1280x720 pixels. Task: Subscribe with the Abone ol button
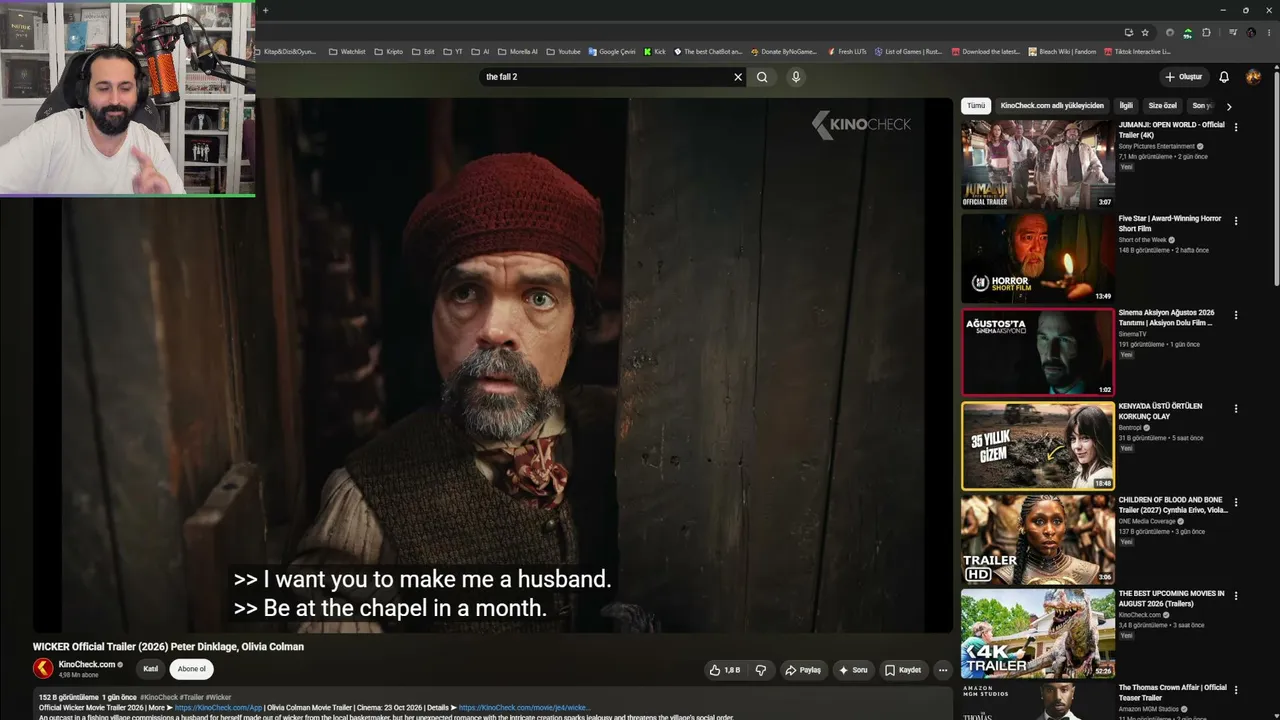pos(191,669)
